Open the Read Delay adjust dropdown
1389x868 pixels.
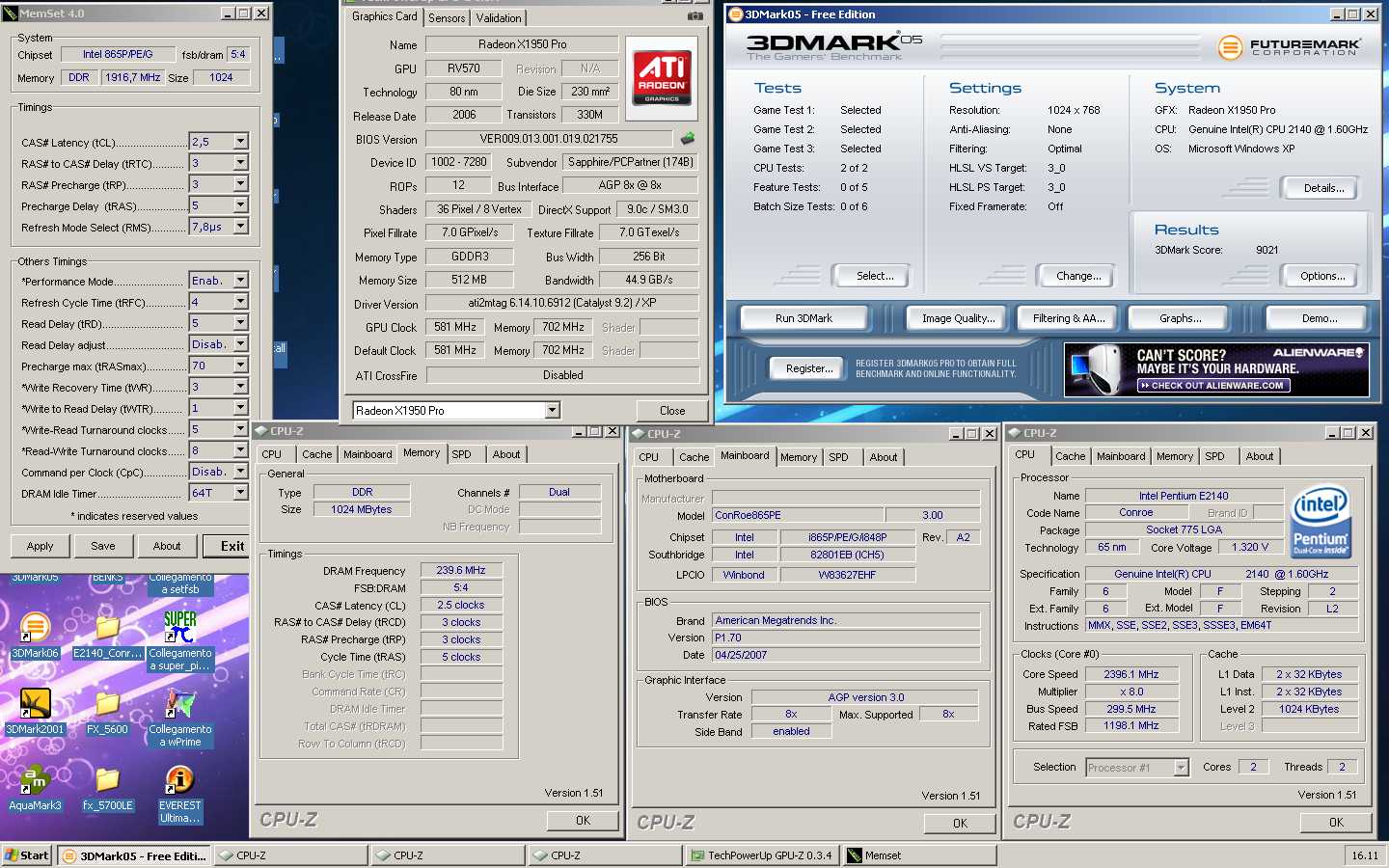(x=240, y=344)
